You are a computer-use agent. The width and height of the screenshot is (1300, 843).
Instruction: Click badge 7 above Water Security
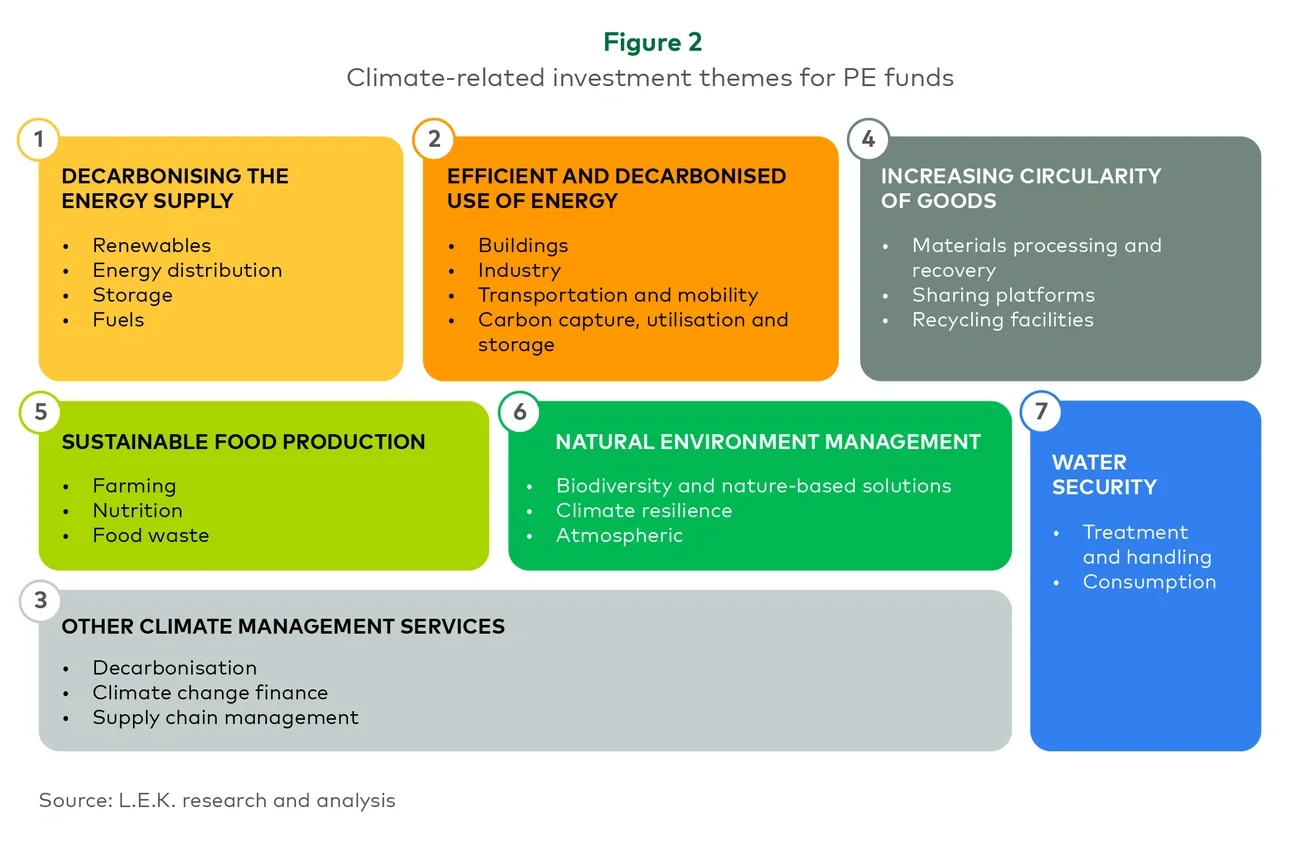pos(1041,412)
